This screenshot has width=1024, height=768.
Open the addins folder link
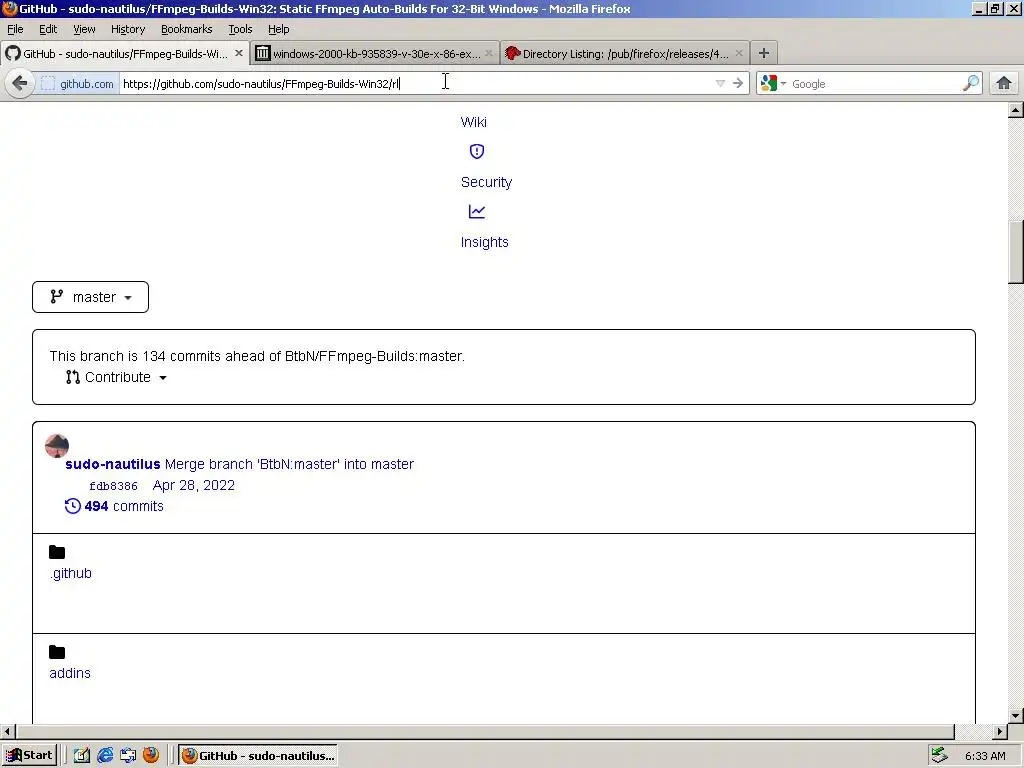(70, 673)
